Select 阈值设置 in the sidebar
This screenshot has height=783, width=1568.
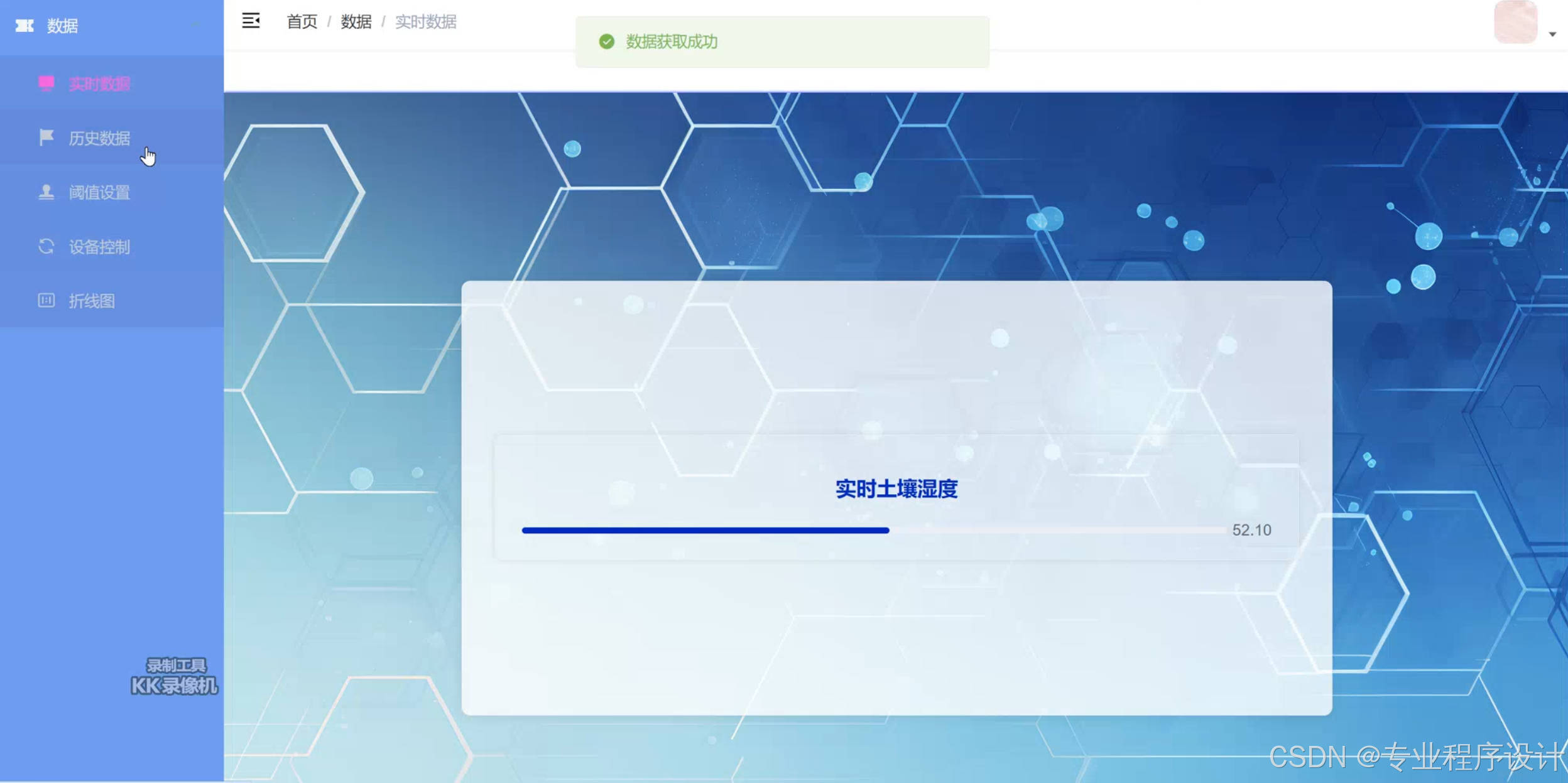pyautogui.click(x=99, y=193)
